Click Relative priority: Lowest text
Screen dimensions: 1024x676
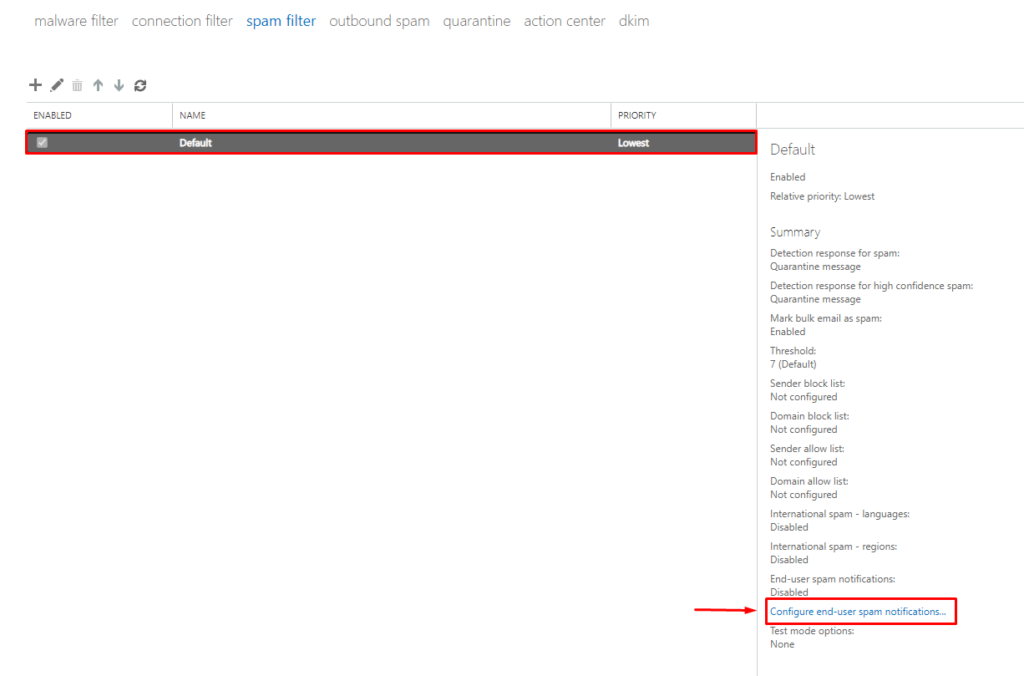822,197
